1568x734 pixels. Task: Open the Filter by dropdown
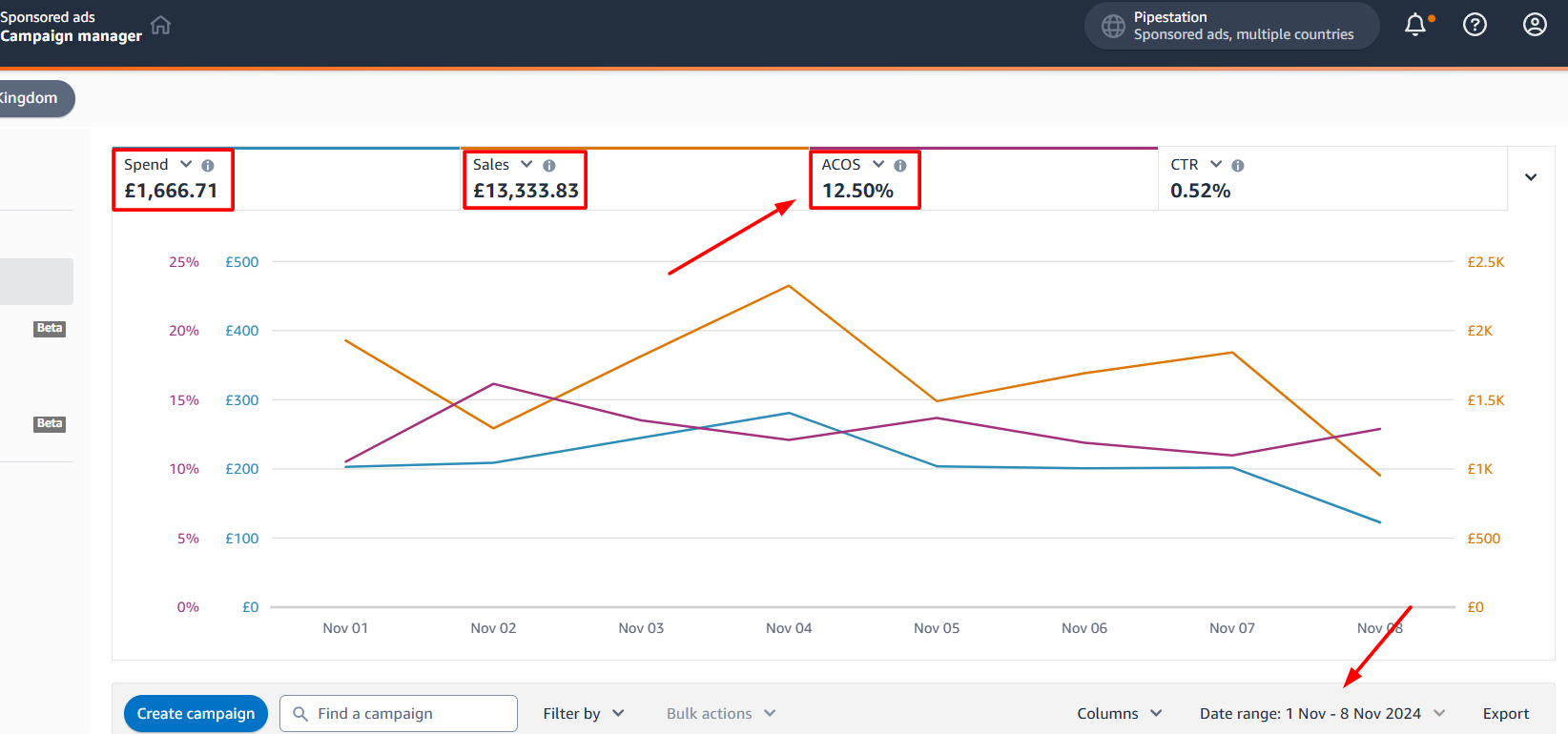[x=584, y=713]
